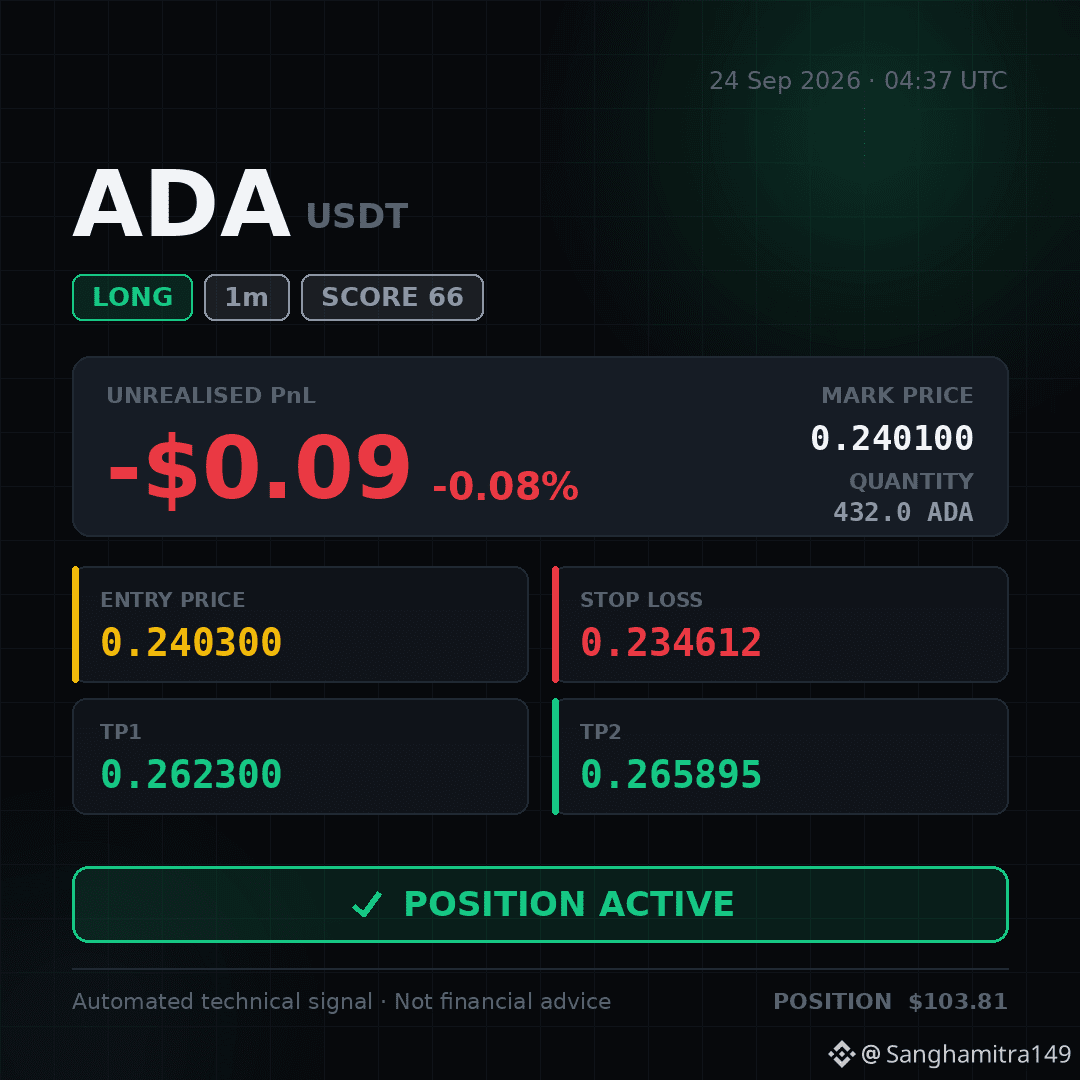Click the Not financial advice disclaimer text

[x=503, y=1001]
